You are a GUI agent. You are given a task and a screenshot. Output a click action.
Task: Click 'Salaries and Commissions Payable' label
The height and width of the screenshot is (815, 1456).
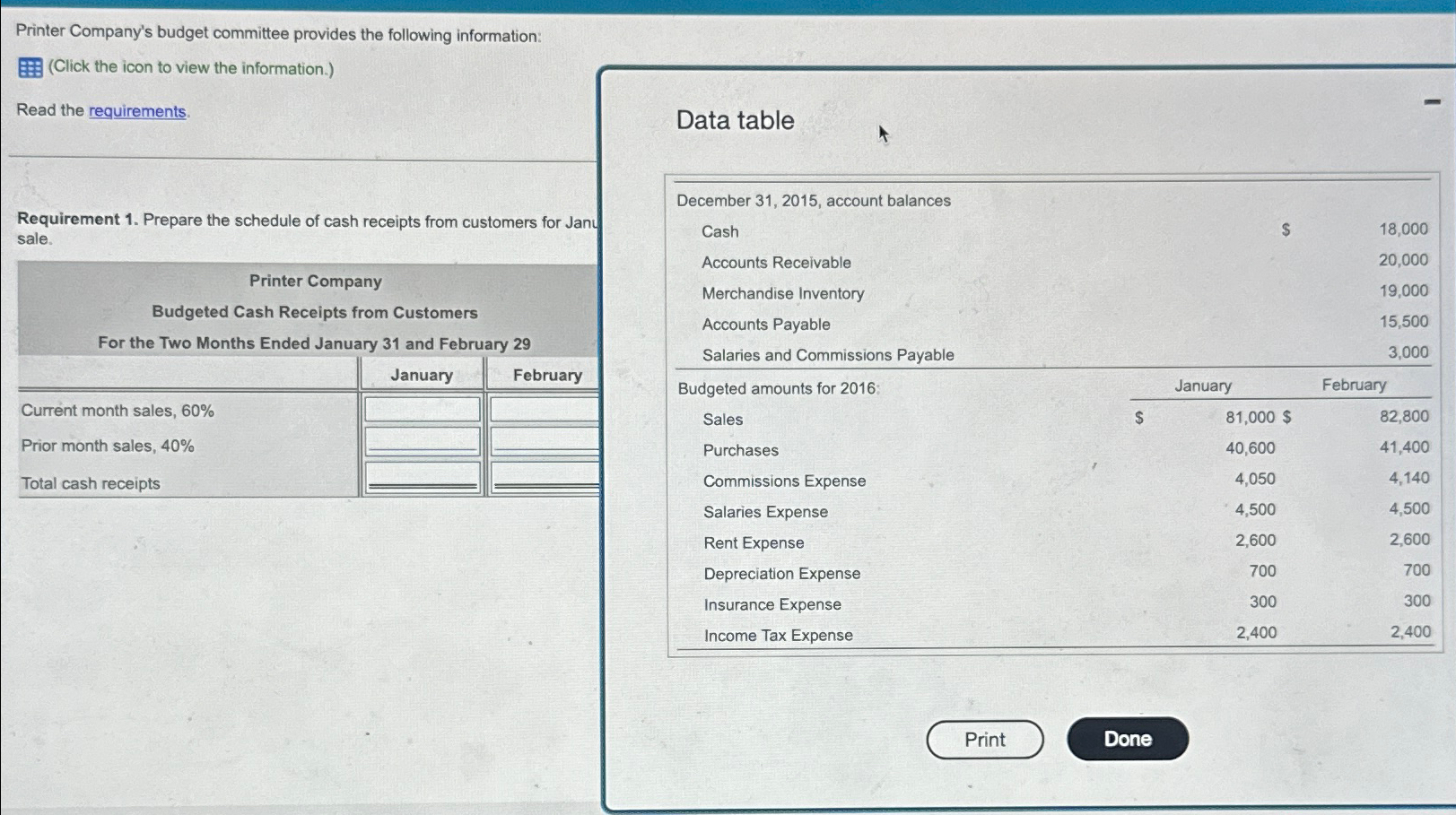828,355
